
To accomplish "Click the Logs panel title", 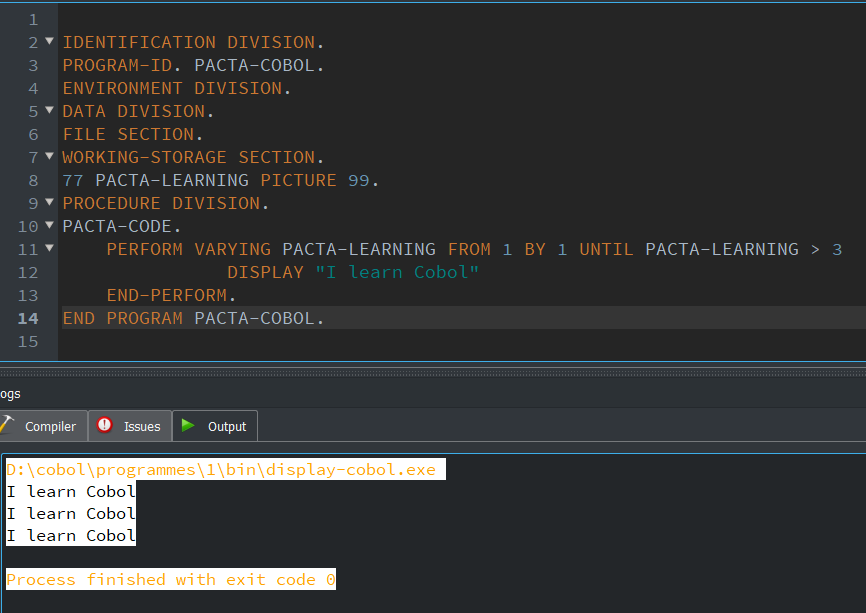I will [x=10, y=394].
